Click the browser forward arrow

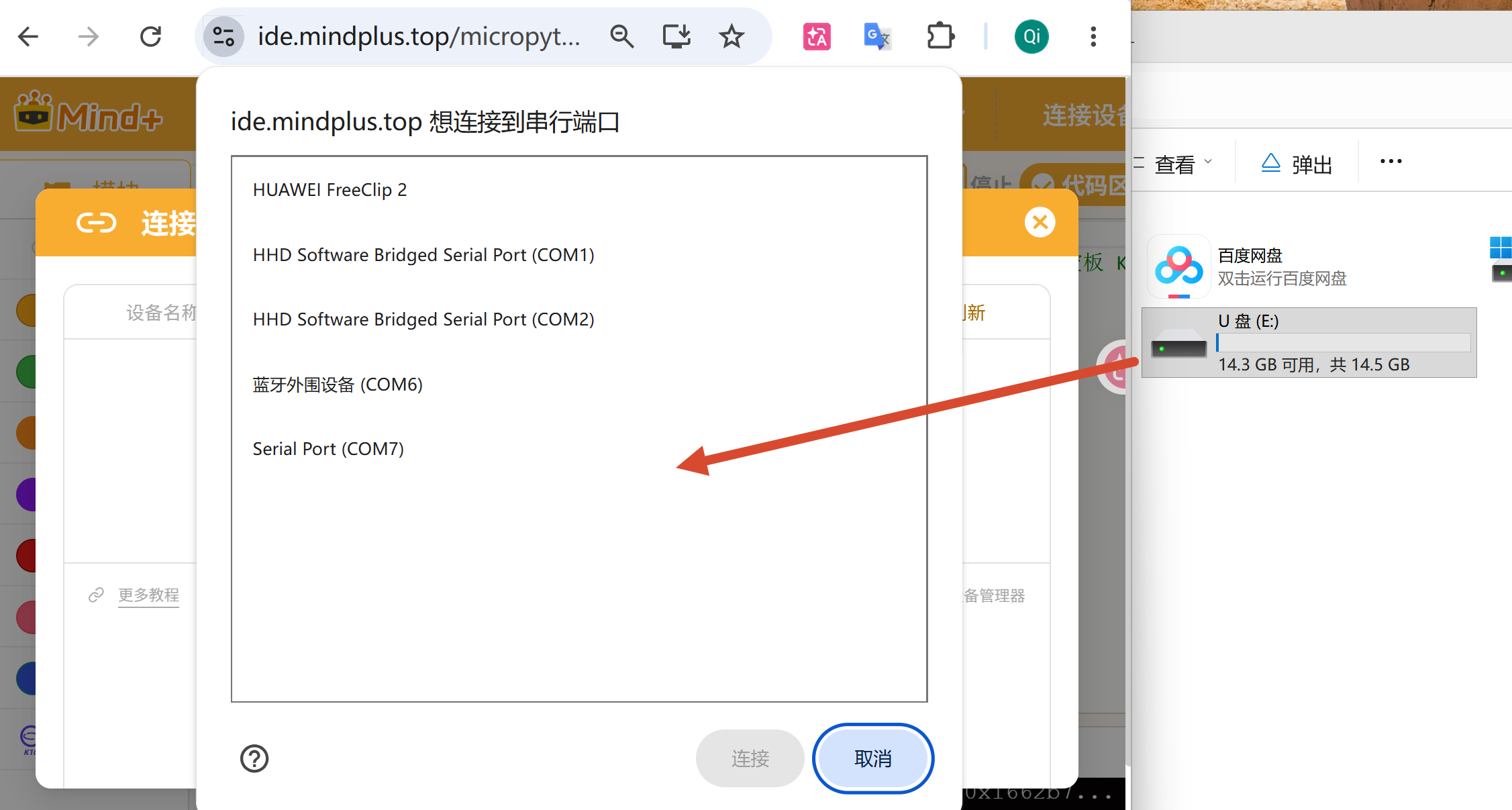(89, 36)
